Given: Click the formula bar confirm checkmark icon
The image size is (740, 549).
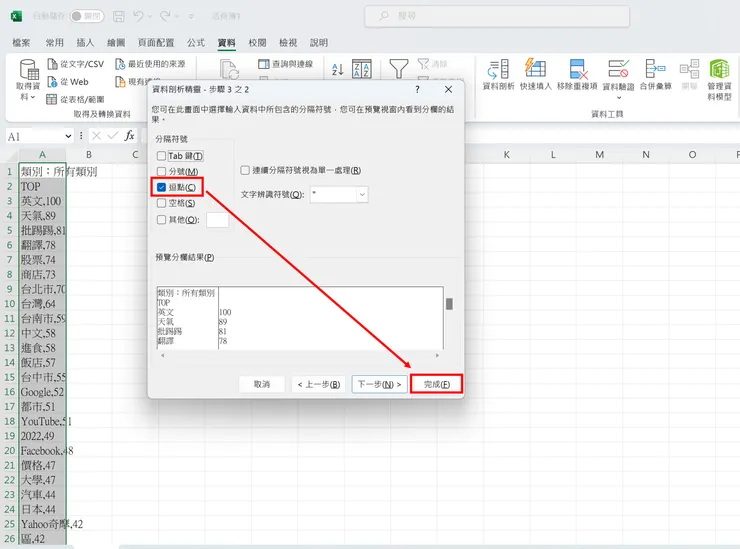Looking at the screenshot, I should pos(113,136).
